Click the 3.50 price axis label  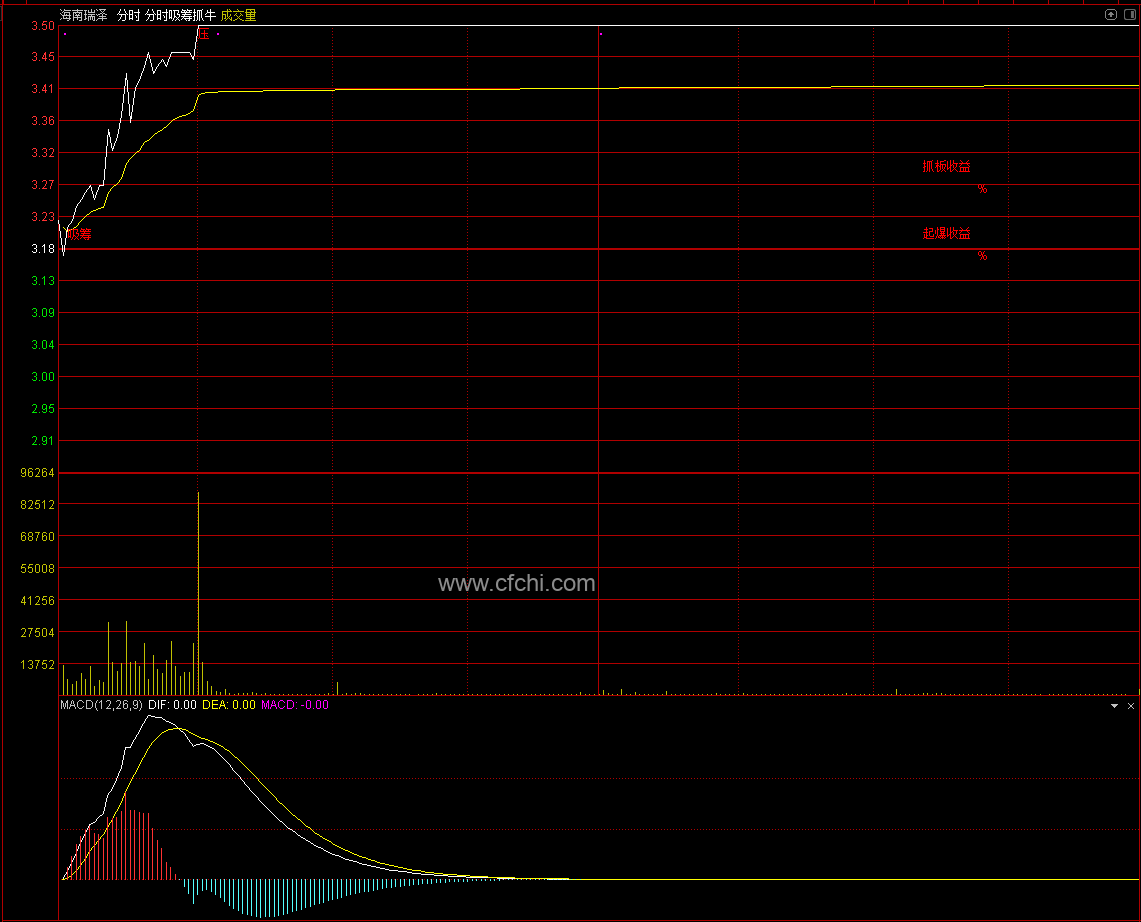point(43,25)
